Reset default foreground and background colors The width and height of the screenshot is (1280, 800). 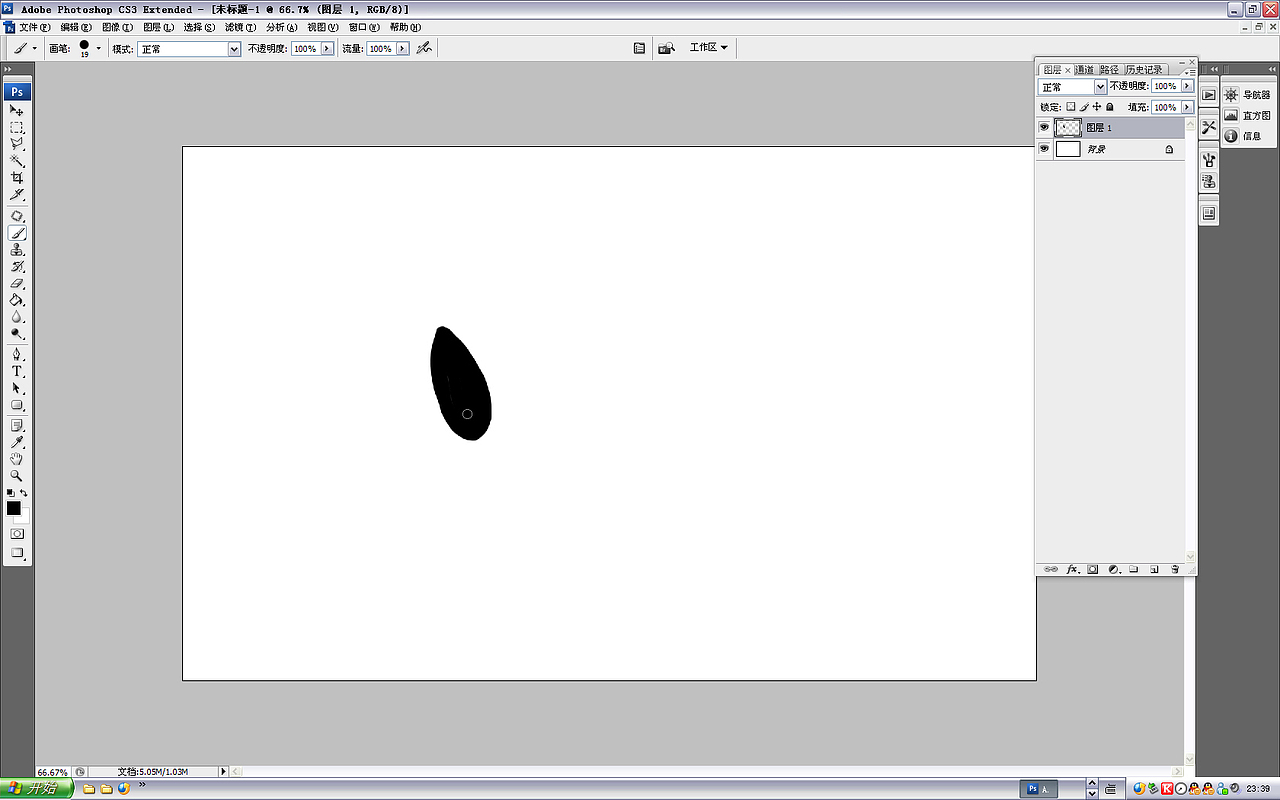pos(11,493)
